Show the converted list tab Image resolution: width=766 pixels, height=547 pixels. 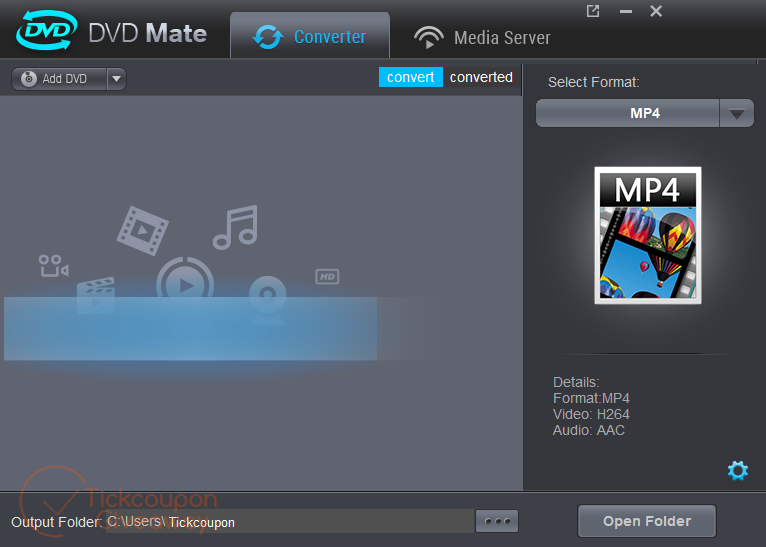coord(481,77)
